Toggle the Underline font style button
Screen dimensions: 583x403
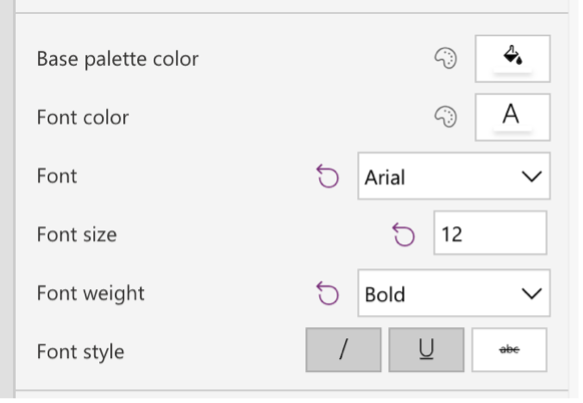[426, 350]
